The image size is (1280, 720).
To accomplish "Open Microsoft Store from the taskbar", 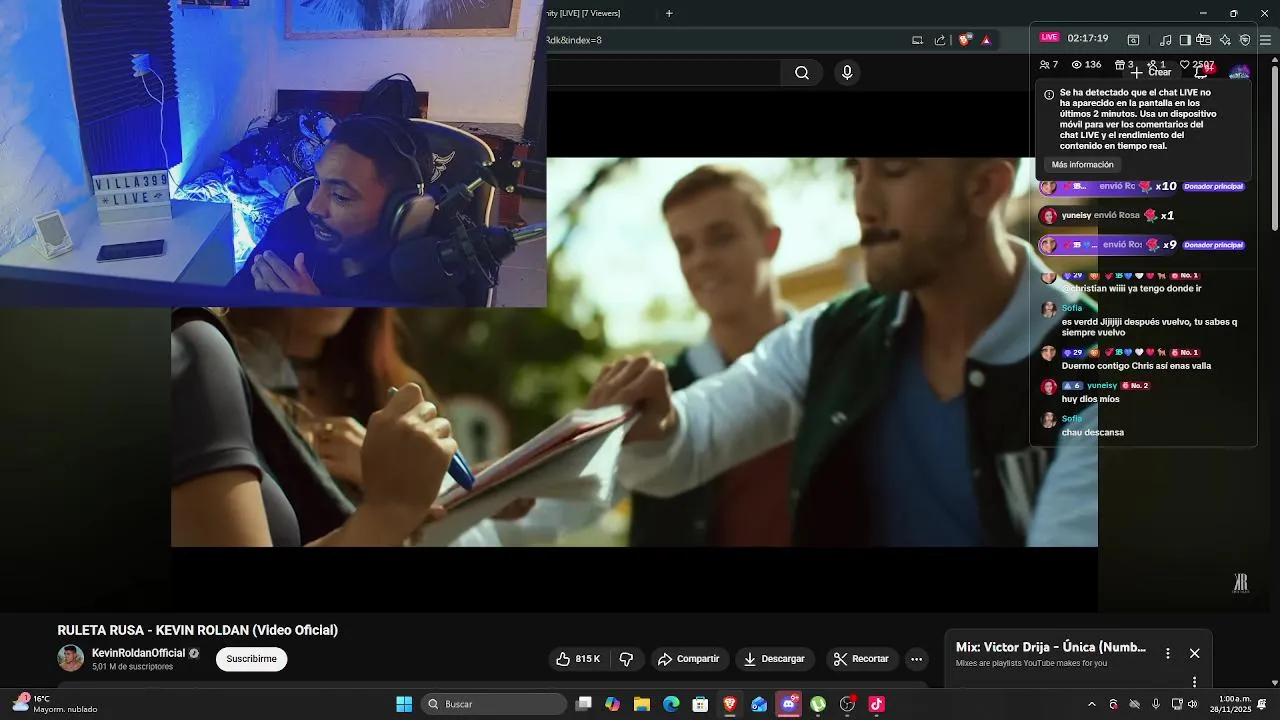I will [x=701, y=704].
